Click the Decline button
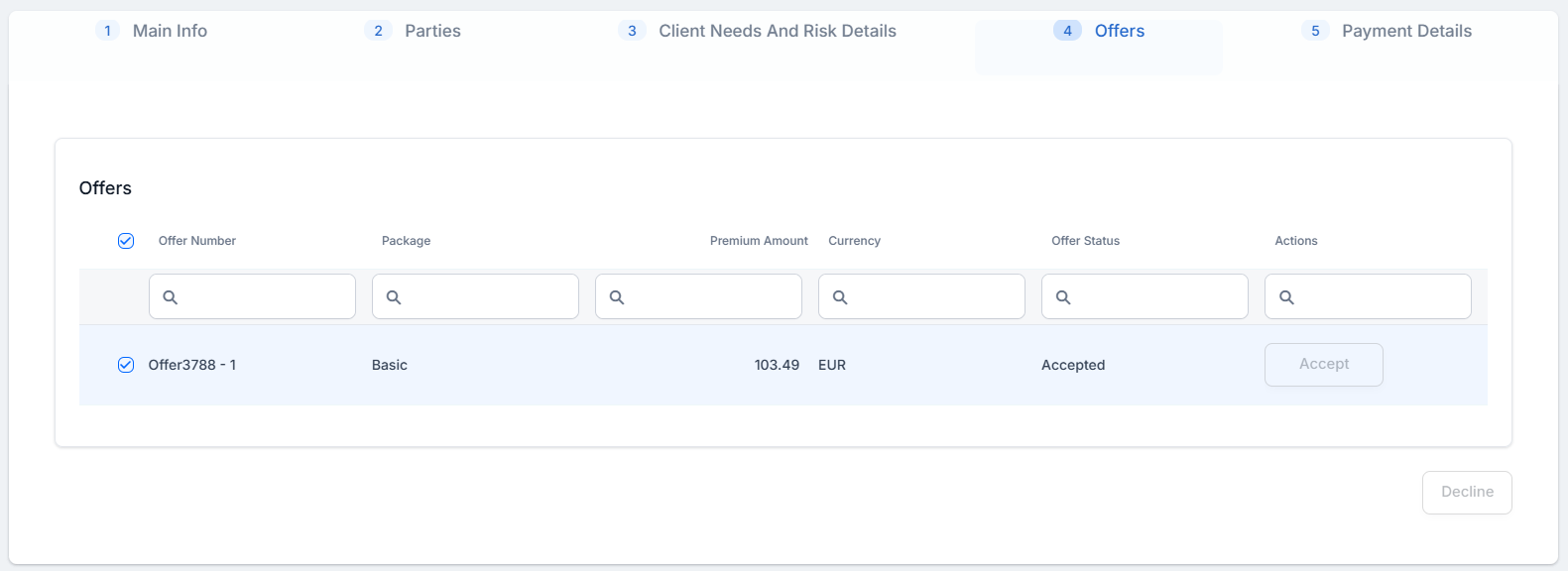Image resolution: width=1568 pixels, height=571 pixels. (1466, 493)
